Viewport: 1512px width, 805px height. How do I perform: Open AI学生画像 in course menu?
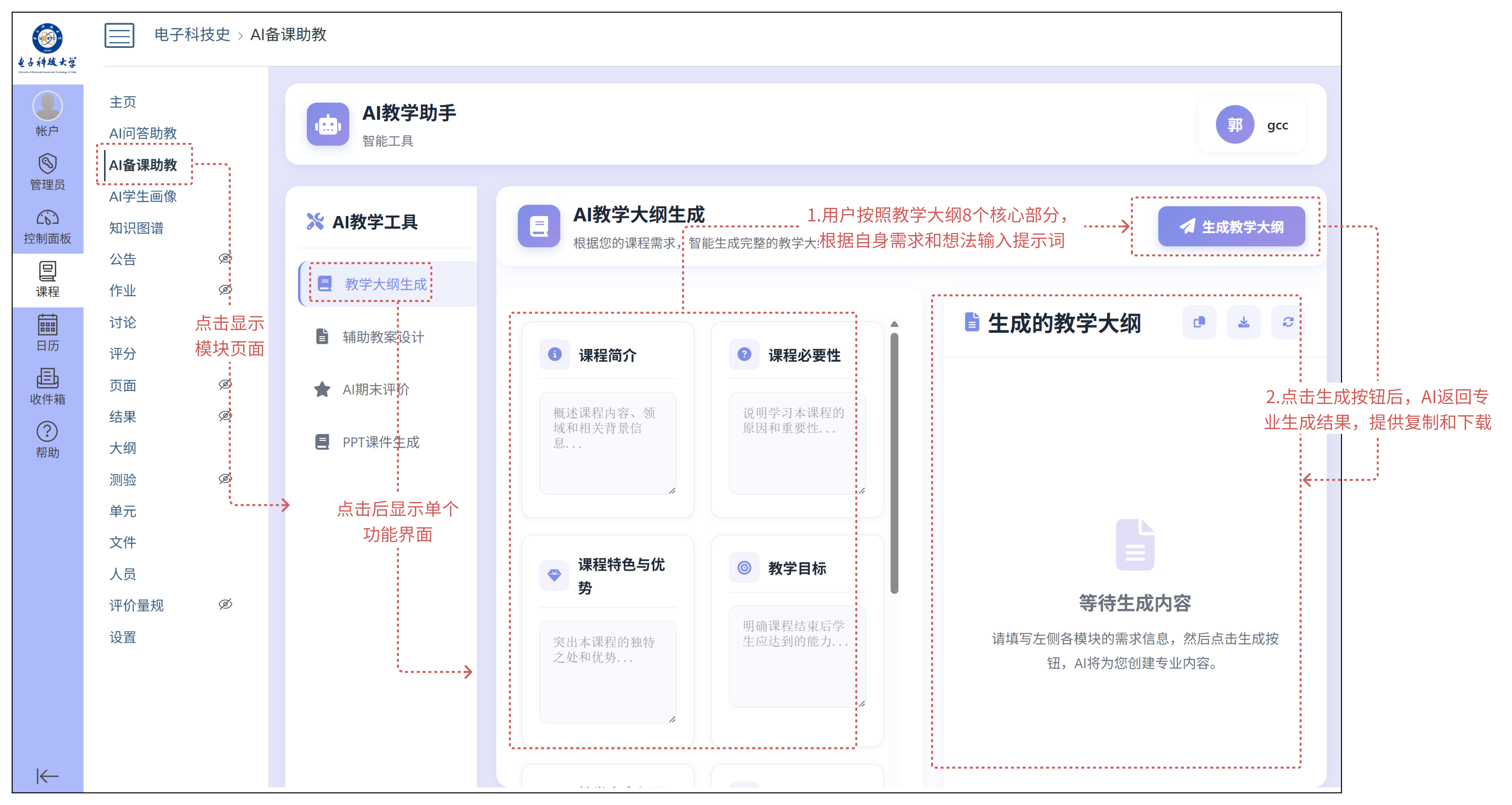[x=143, y=196]
